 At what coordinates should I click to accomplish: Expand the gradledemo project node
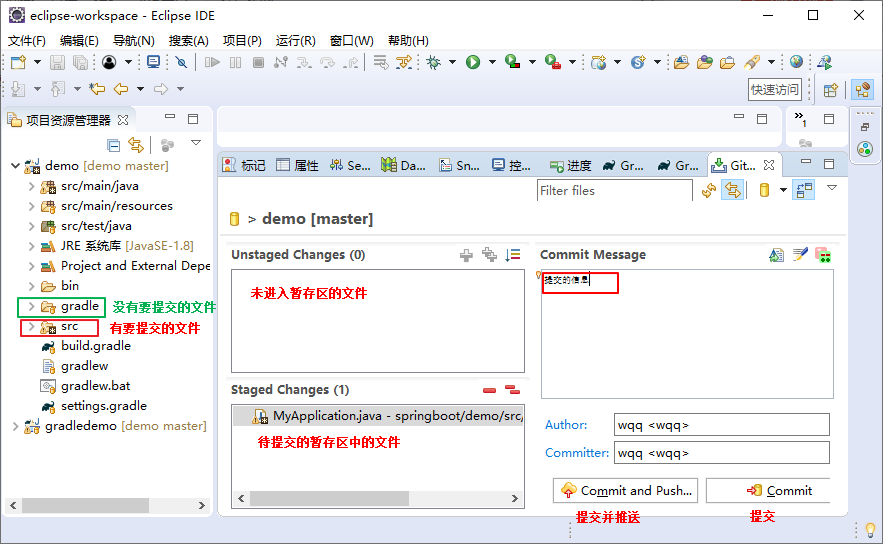pos(16,426)
